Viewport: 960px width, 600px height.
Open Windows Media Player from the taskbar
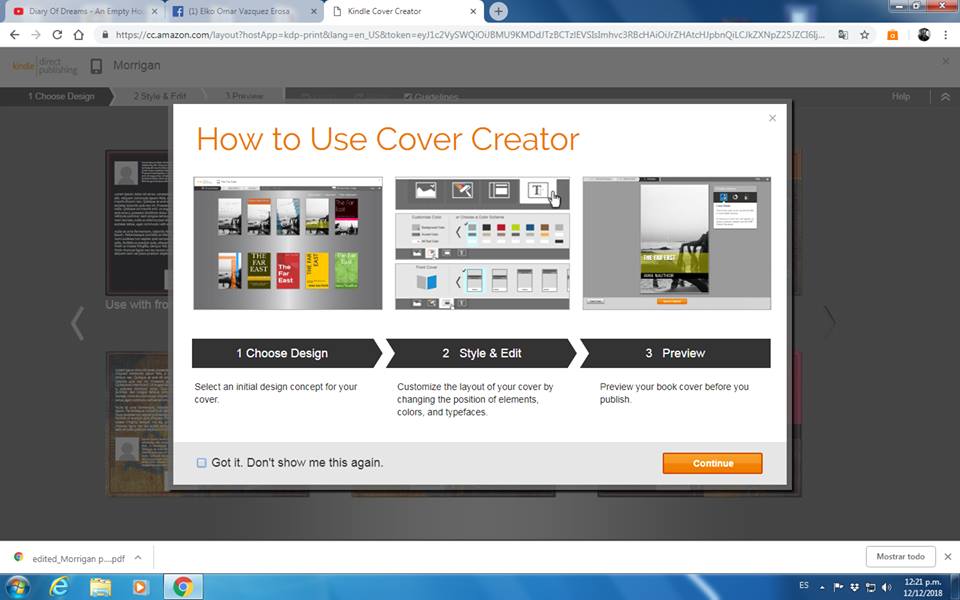tap(140, 587)
